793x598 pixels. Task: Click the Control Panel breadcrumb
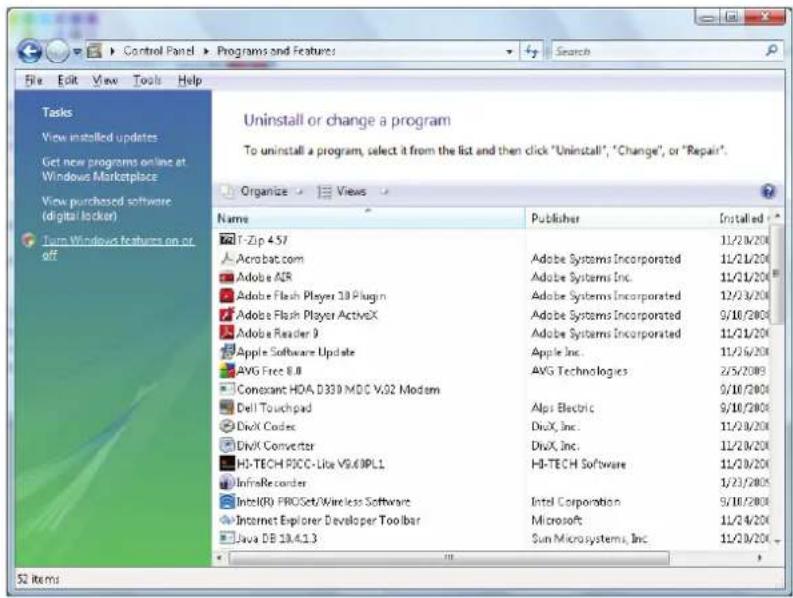pos(158,51)
